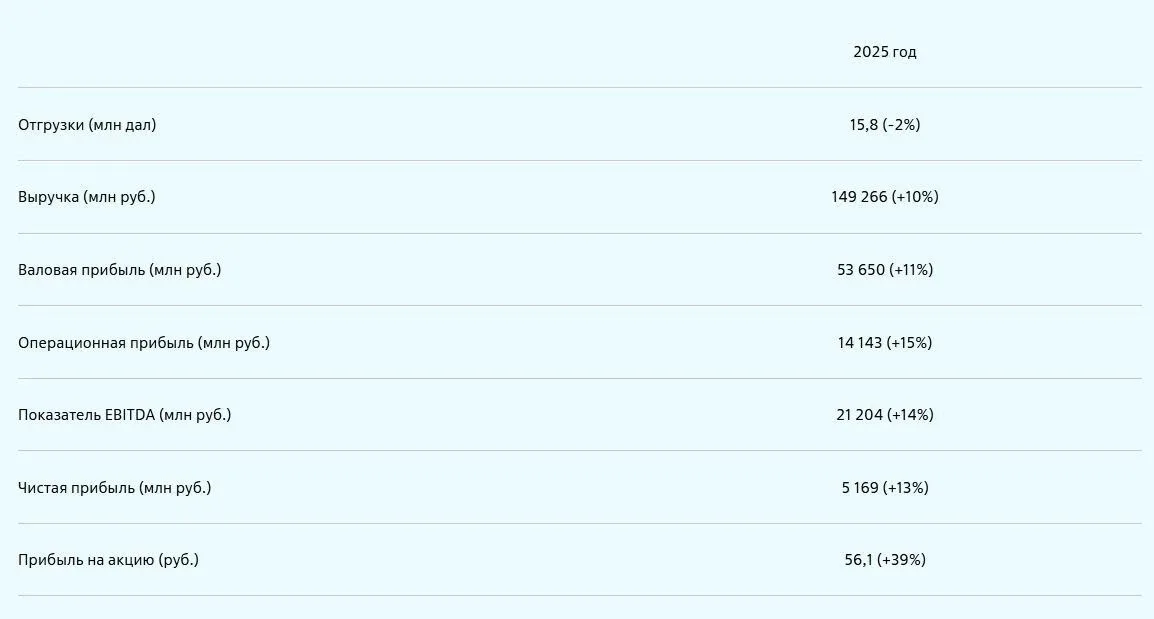Select the "Отгрузки (млн дал)" row label
The height and width of the screenshot is (619, 1154).
87,125
